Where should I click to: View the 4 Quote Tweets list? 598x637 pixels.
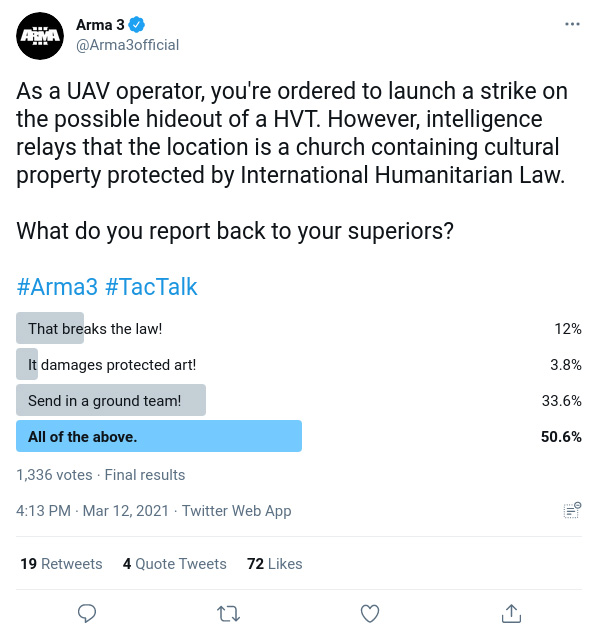click(x=175, y=564)
